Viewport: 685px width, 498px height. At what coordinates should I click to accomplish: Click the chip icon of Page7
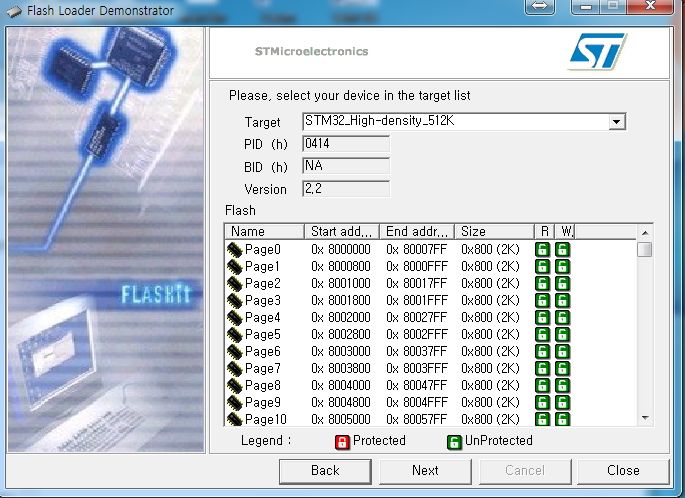click(x=235, y=369)
